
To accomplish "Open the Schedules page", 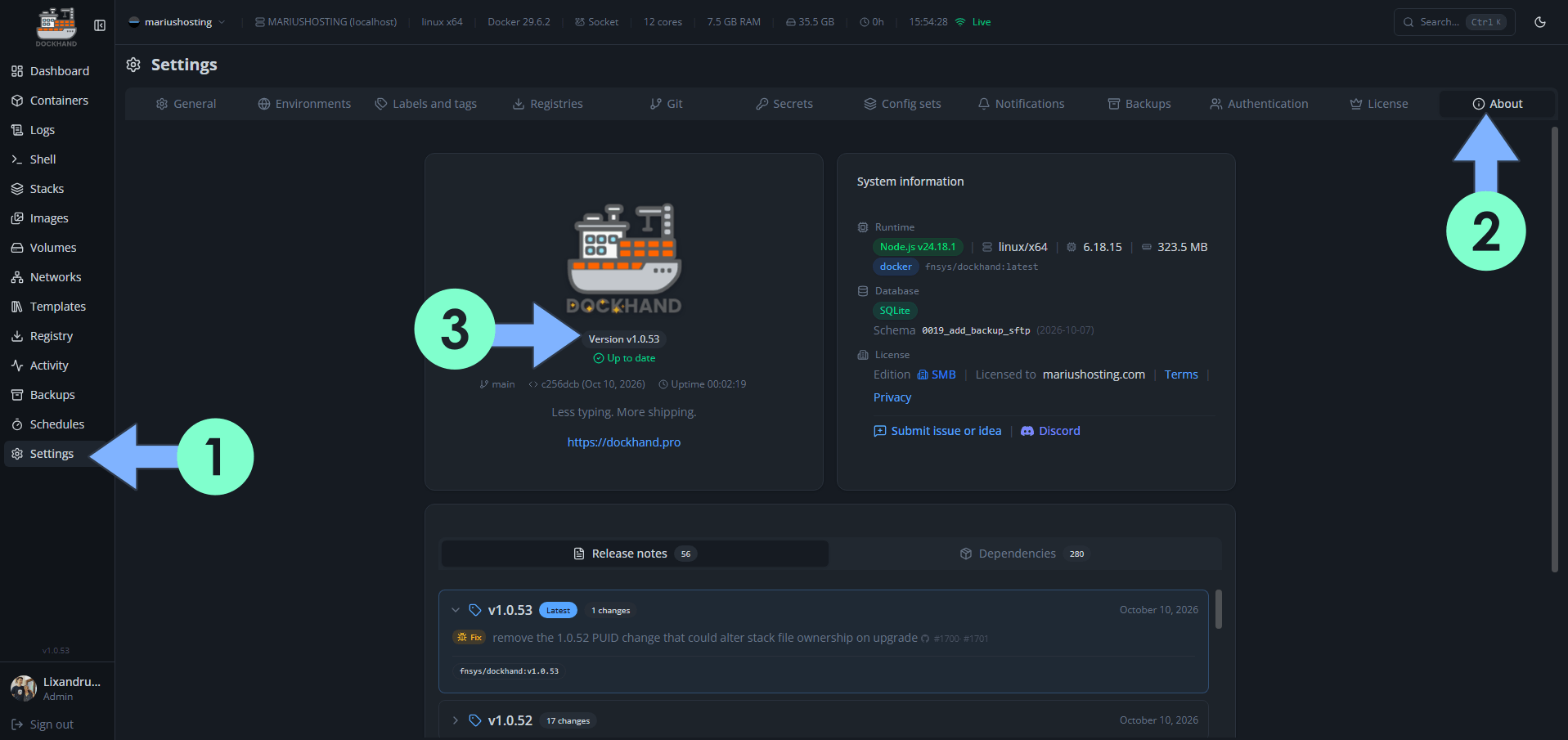I will (57, 424).
